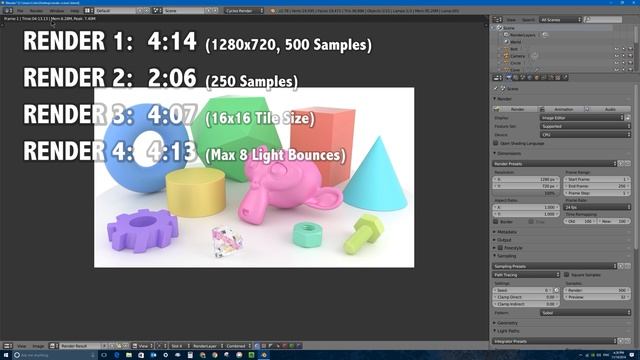
Task: Click the Blender icon on the taskbar
Action: 264,355
